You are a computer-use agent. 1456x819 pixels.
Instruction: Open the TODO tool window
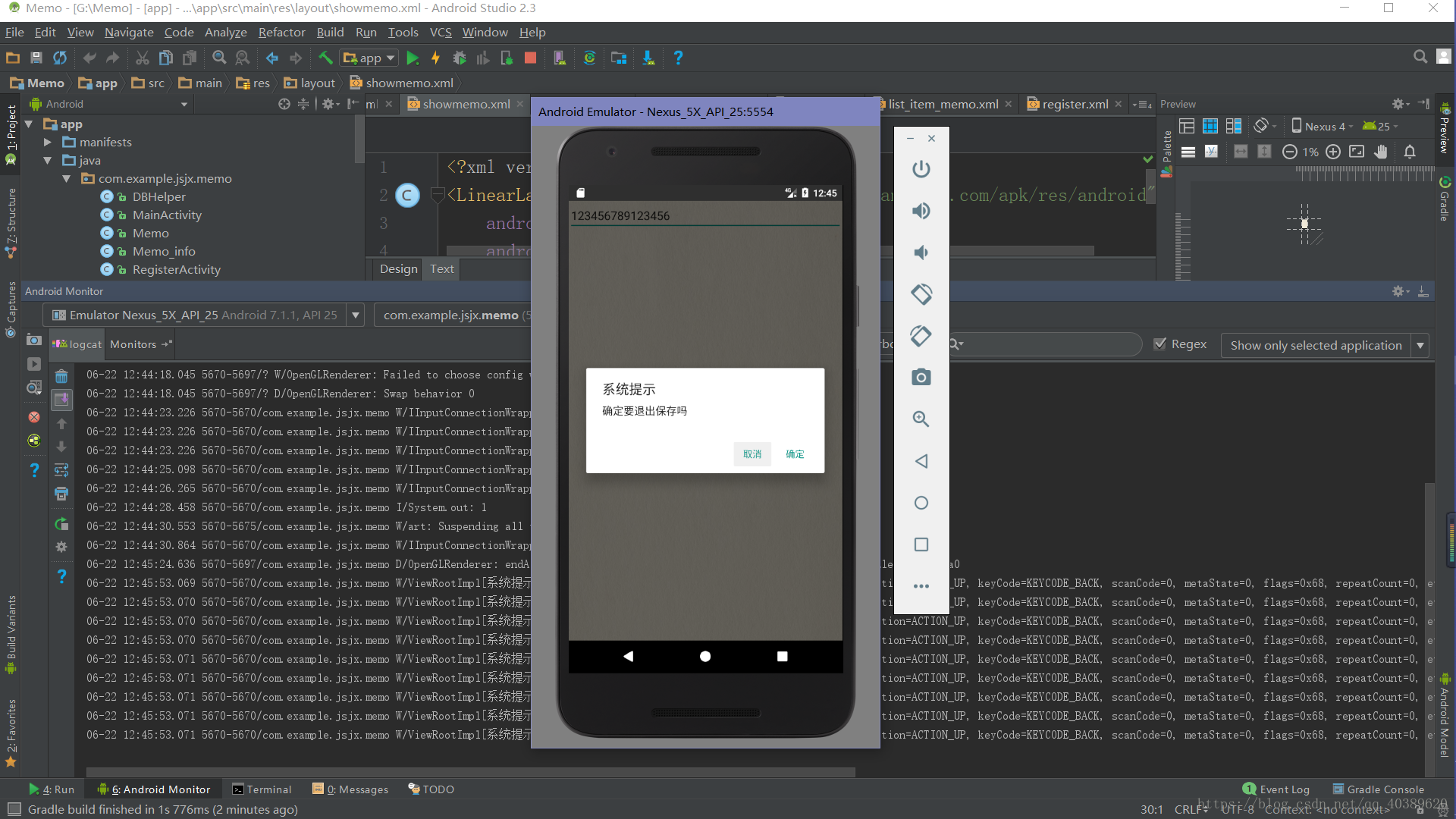tap(431, 789)
